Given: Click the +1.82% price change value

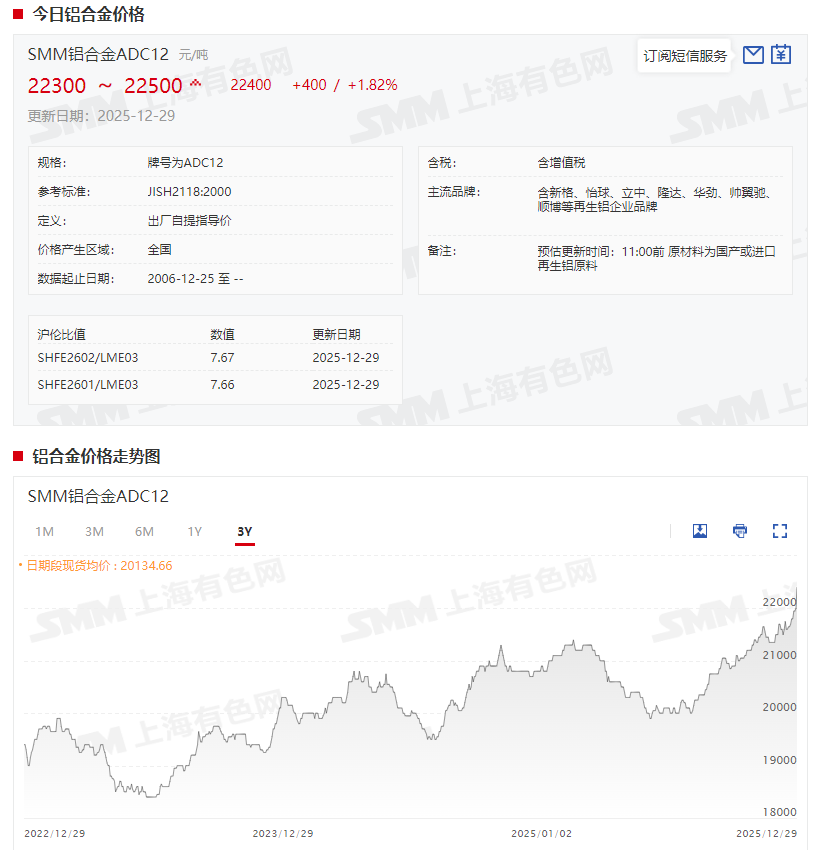Looking at the screenshot, I should coord(372,85).
